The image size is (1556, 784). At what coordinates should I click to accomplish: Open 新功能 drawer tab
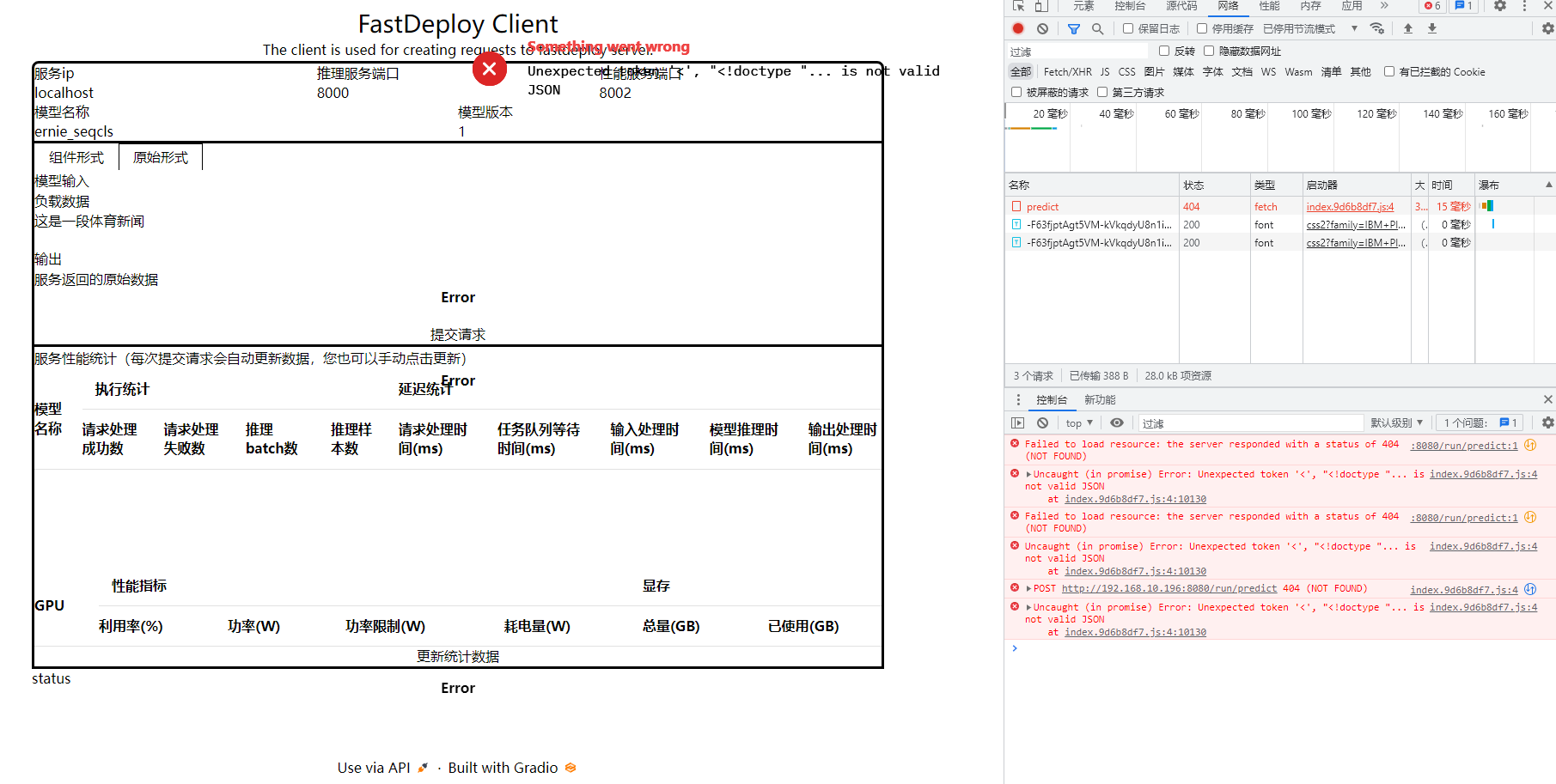[x=1100, y=399]
